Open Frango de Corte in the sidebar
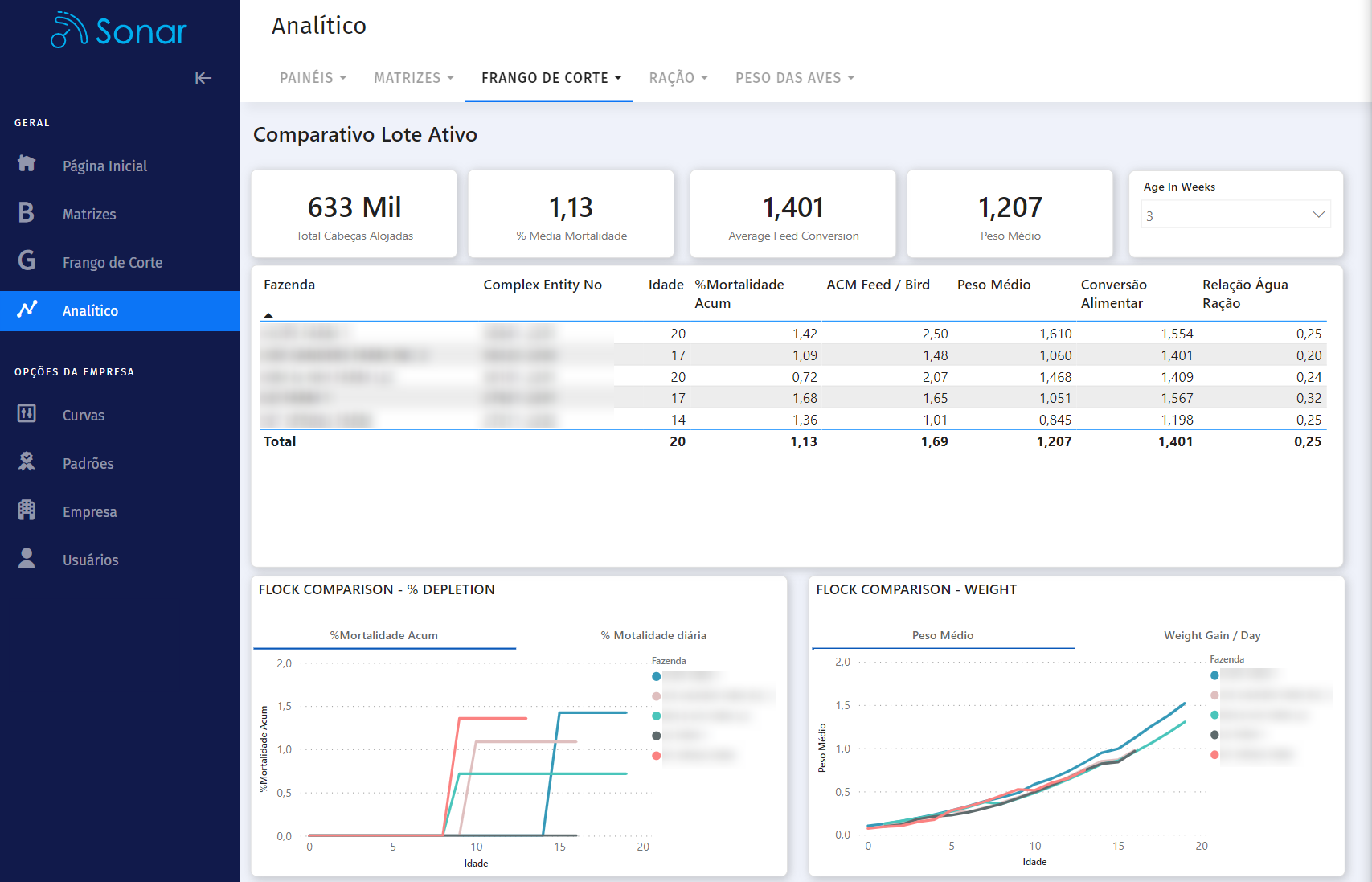The image size is (1372, 882). (x=120, y=262)
